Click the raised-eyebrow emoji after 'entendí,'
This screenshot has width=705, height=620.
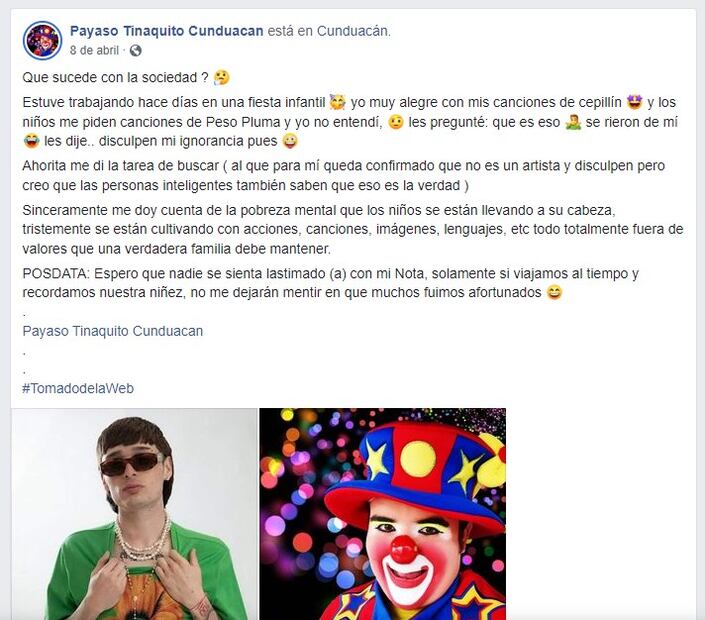click(396, 122)
